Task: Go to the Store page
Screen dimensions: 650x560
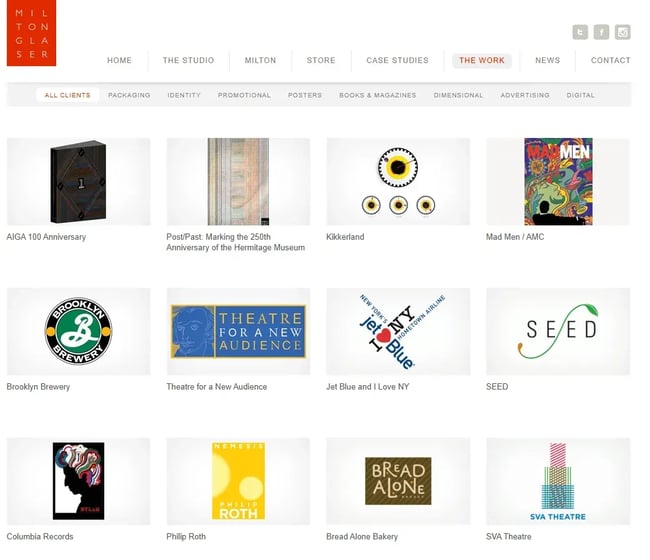Action: click(x=321, y=61)
